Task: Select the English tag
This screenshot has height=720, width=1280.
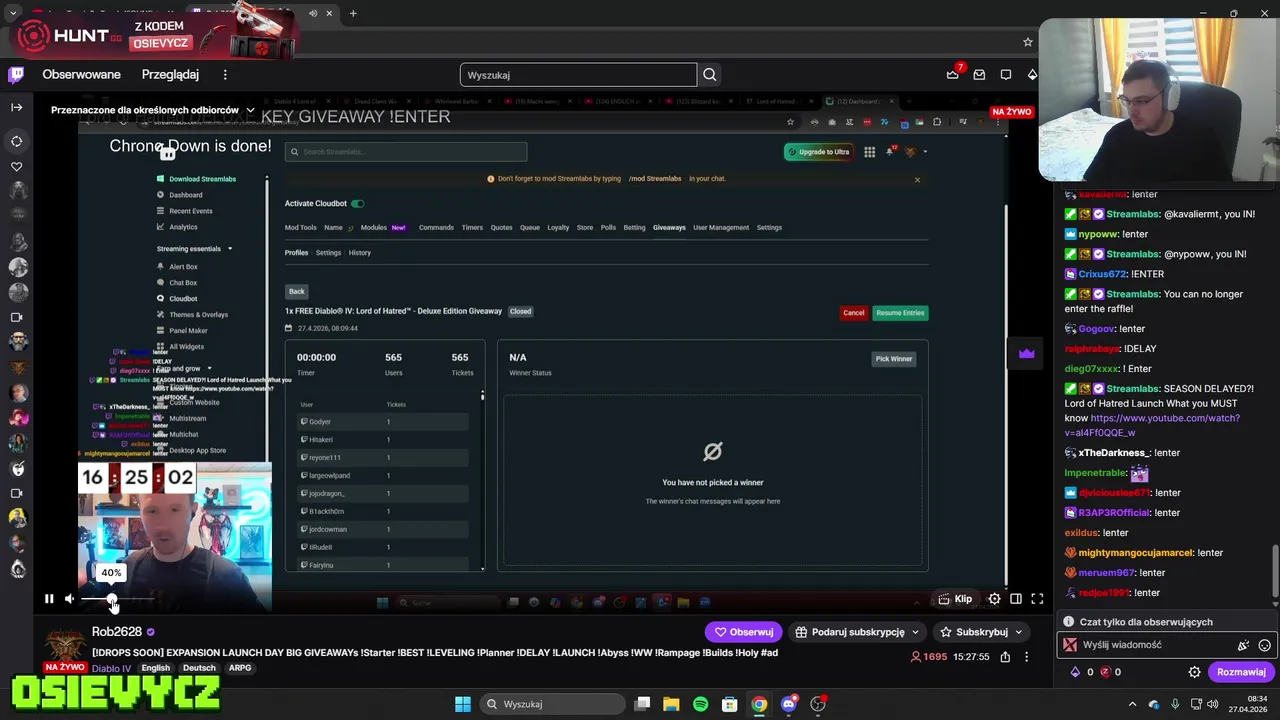Action: pyautogui.click(x=155, y=668)
